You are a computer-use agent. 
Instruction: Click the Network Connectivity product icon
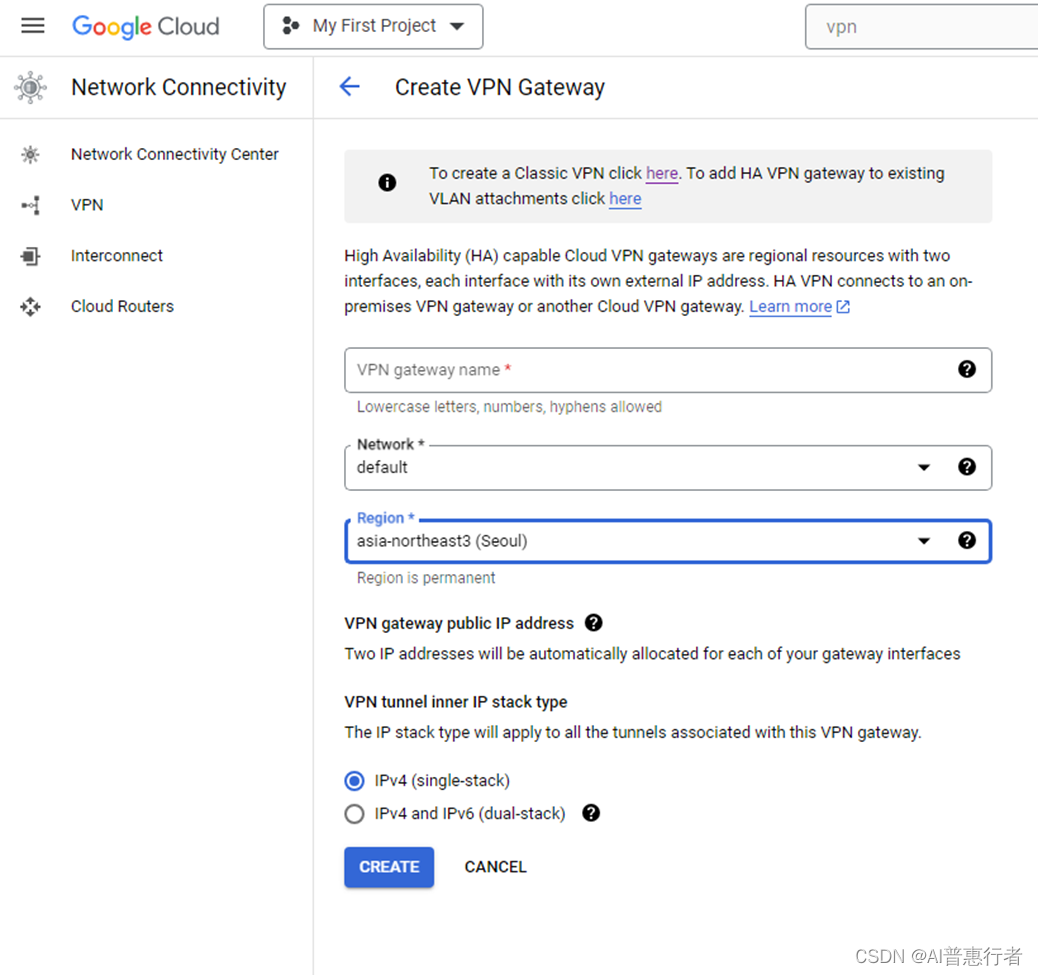30,87
